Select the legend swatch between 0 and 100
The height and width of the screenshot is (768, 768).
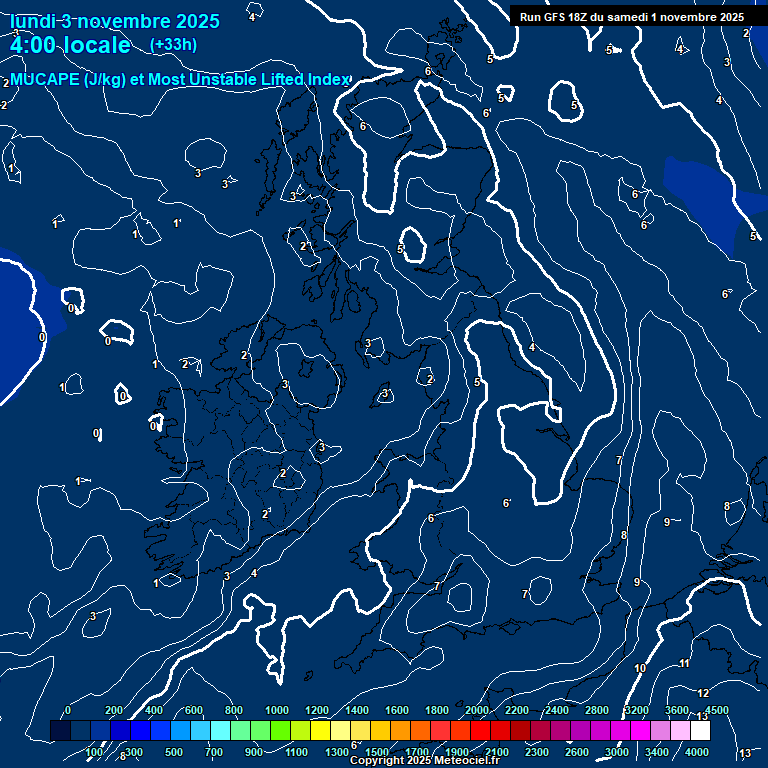pos(80,730)
